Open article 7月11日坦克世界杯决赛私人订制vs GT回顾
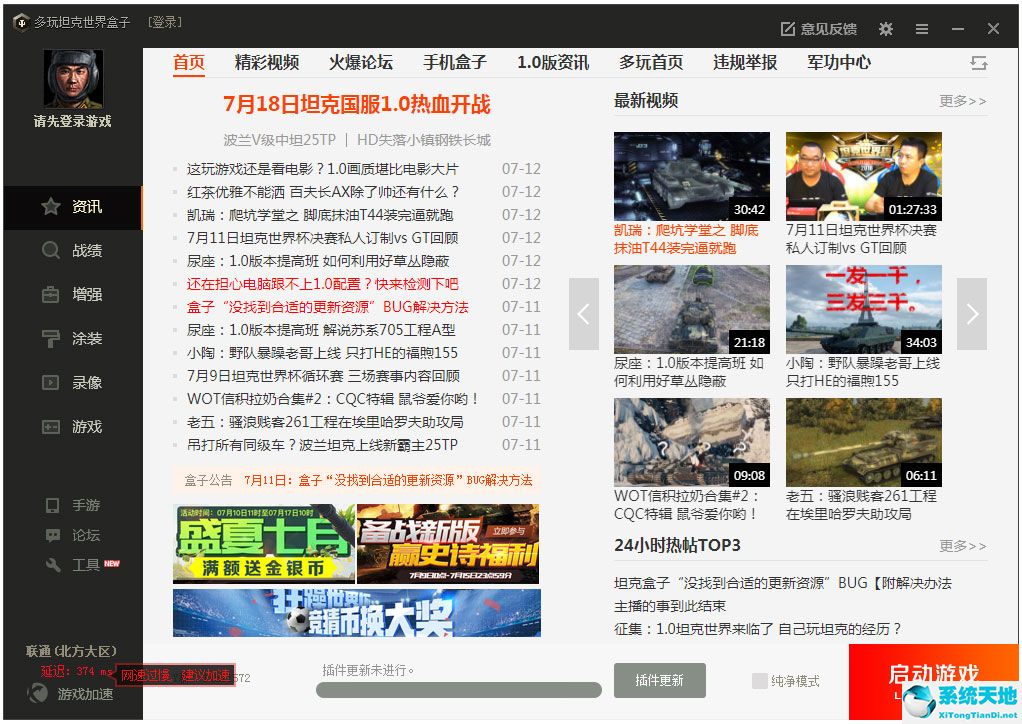Viewport: 1022px width, 724px height. [x=323, y=238]
